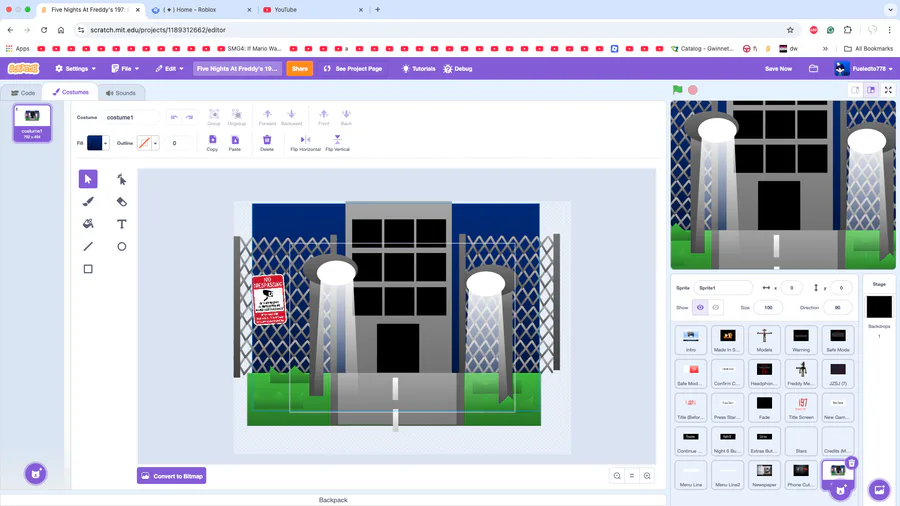Switch to the Code tab
The height and width of the screenshot is (506, 900).
pos(23,92)
